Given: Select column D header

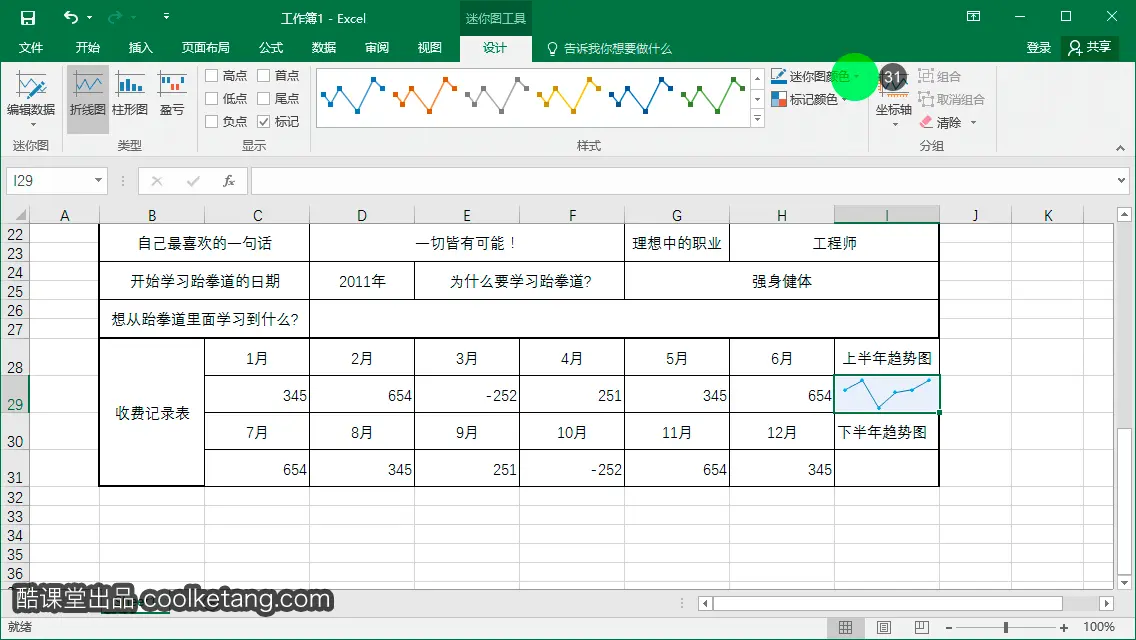Looking at the screenshot, I should pos(362,215).
